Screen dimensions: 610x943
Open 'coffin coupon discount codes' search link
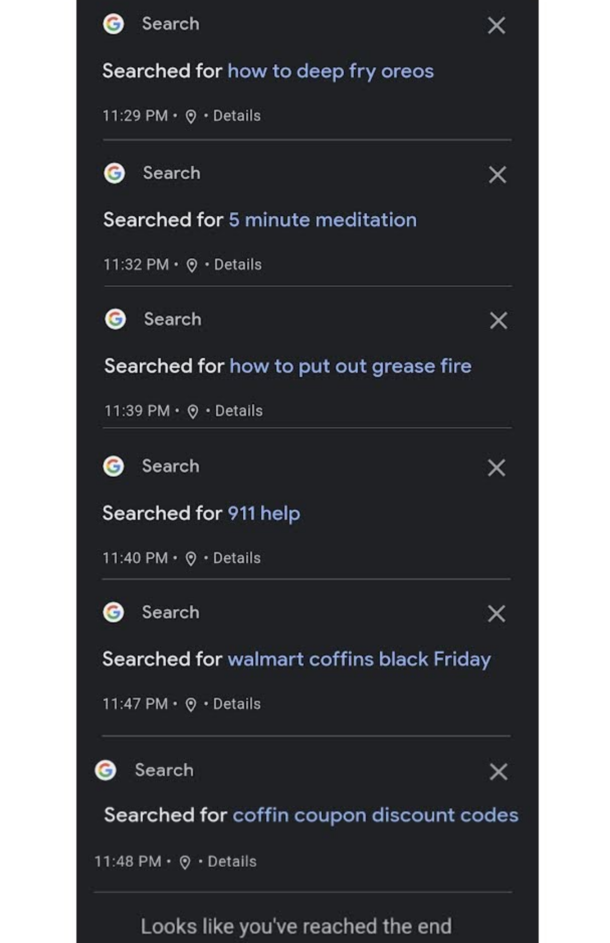pyautogui.click(x=375, y=815)
